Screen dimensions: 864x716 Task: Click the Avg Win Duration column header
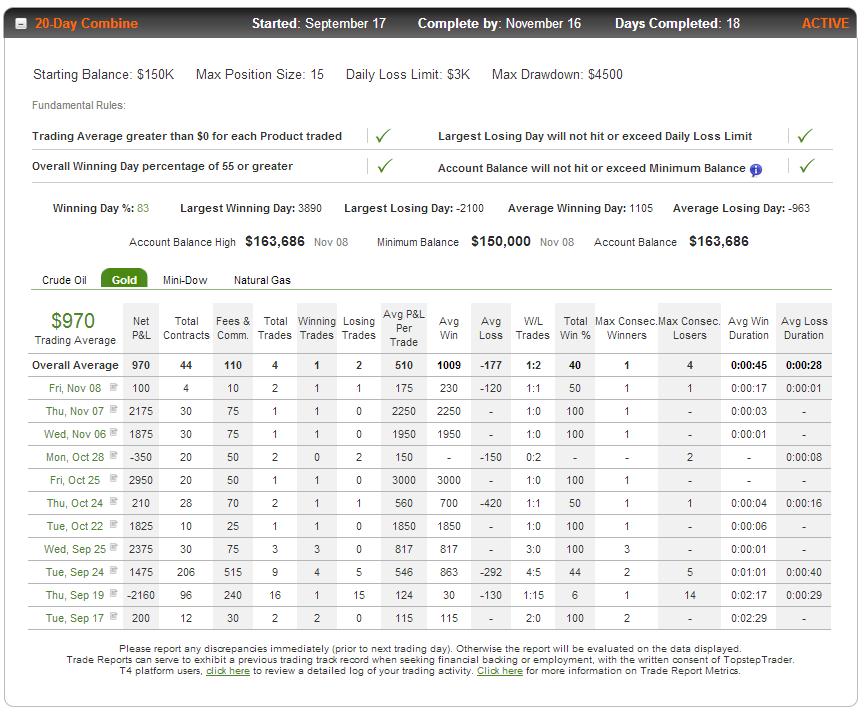click(x=748, y=328)
